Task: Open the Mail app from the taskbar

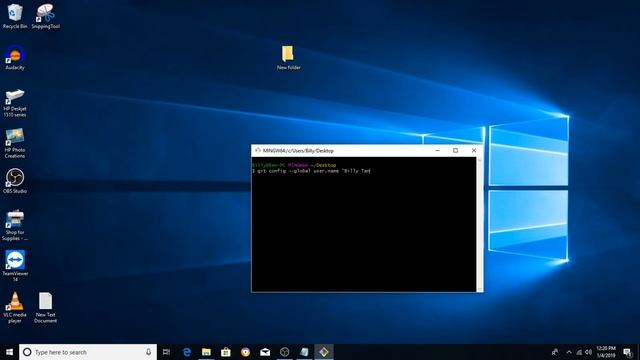Action: 265,352
